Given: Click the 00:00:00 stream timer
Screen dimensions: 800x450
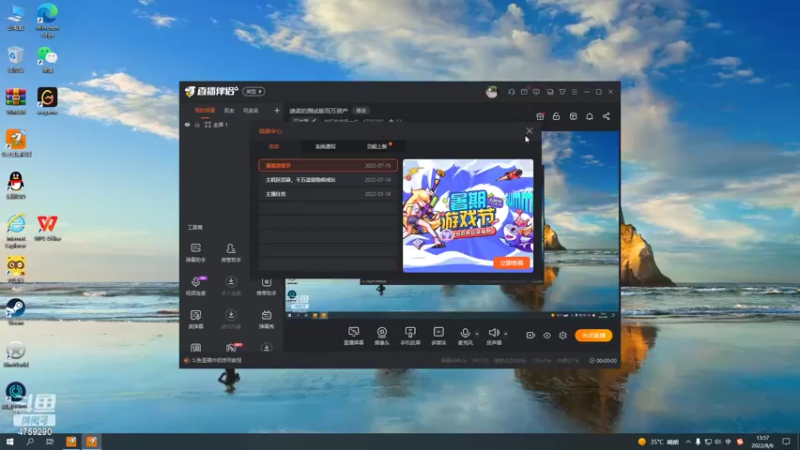Looking at the screenshot, I should tap(603, 360).
